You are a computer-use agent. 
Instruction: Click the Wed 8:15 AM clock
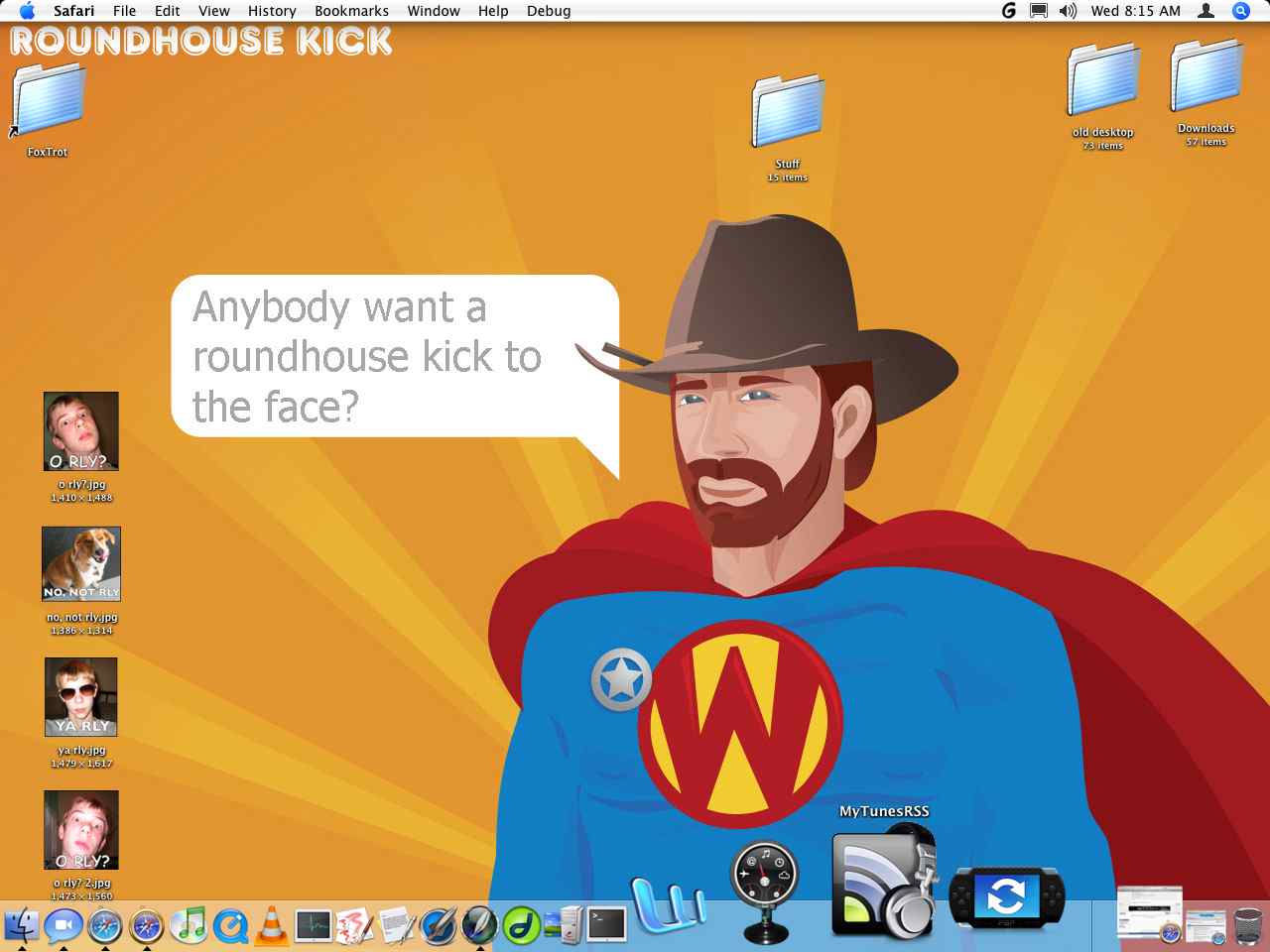1136,11
